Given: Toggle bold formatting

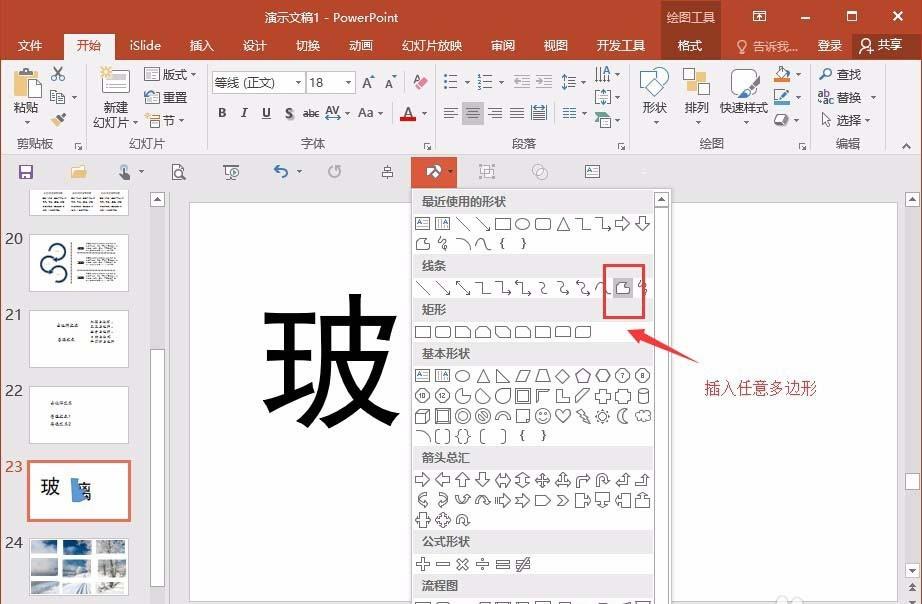Looking at the screenshot, I should pos(222,113).
